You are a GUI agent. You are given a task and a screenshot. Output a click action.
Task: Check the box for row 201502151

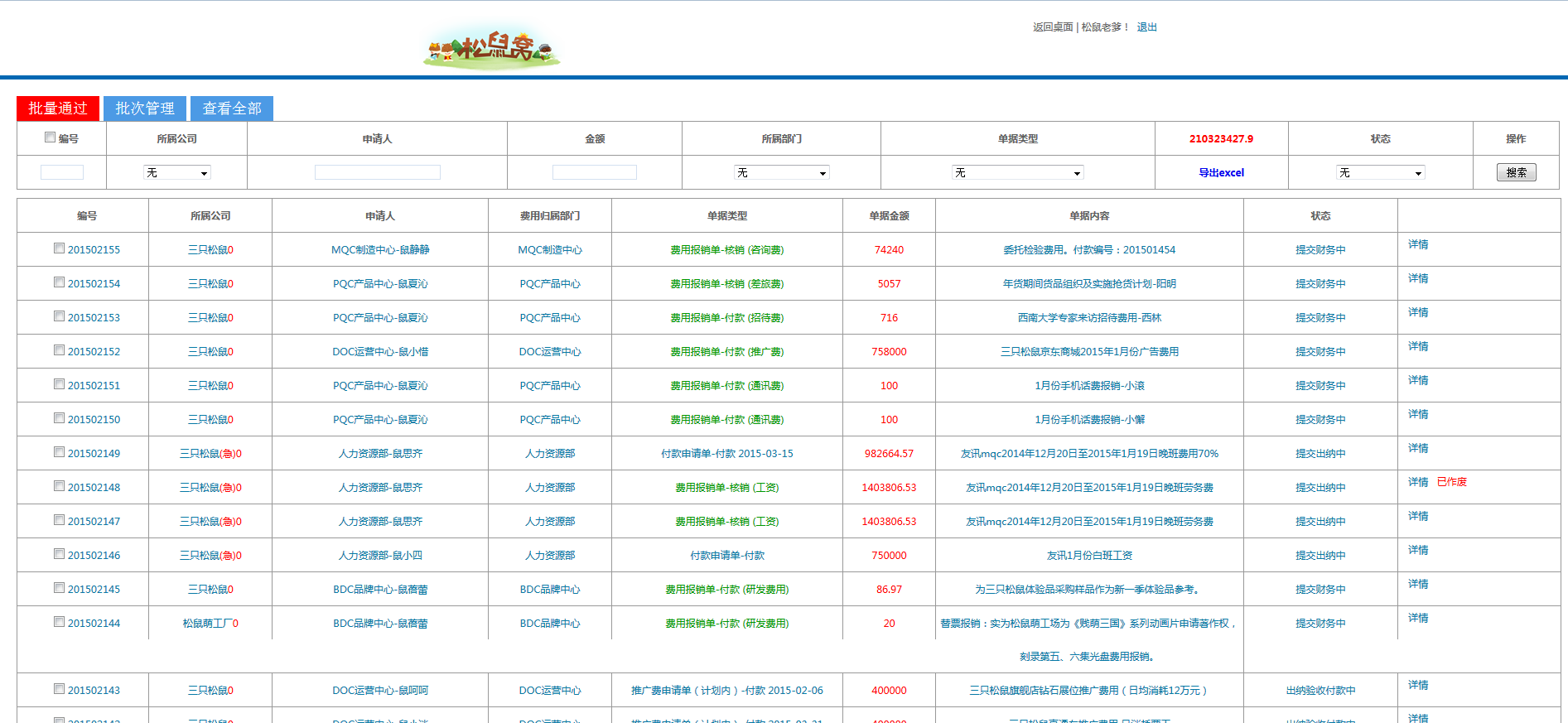tap(60, 384)
